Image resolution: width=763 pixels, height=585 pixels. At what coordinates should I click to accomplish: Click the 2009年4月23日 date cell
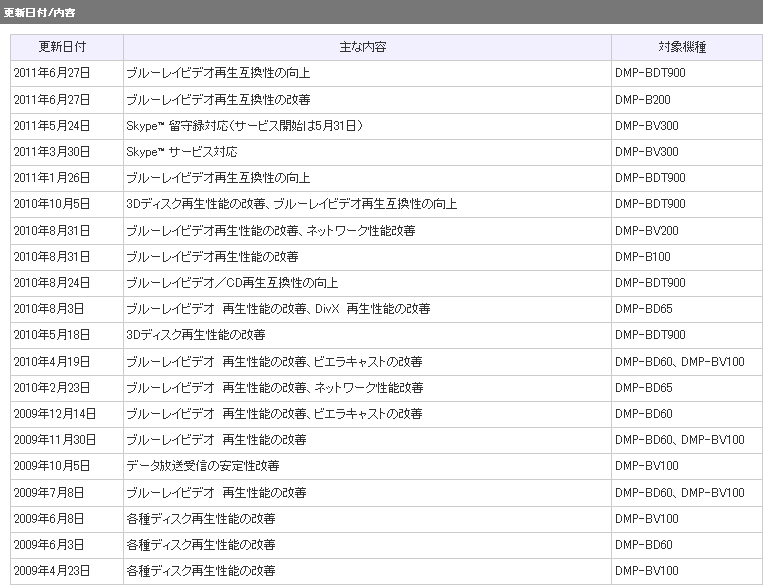click(x=67, y=571)
